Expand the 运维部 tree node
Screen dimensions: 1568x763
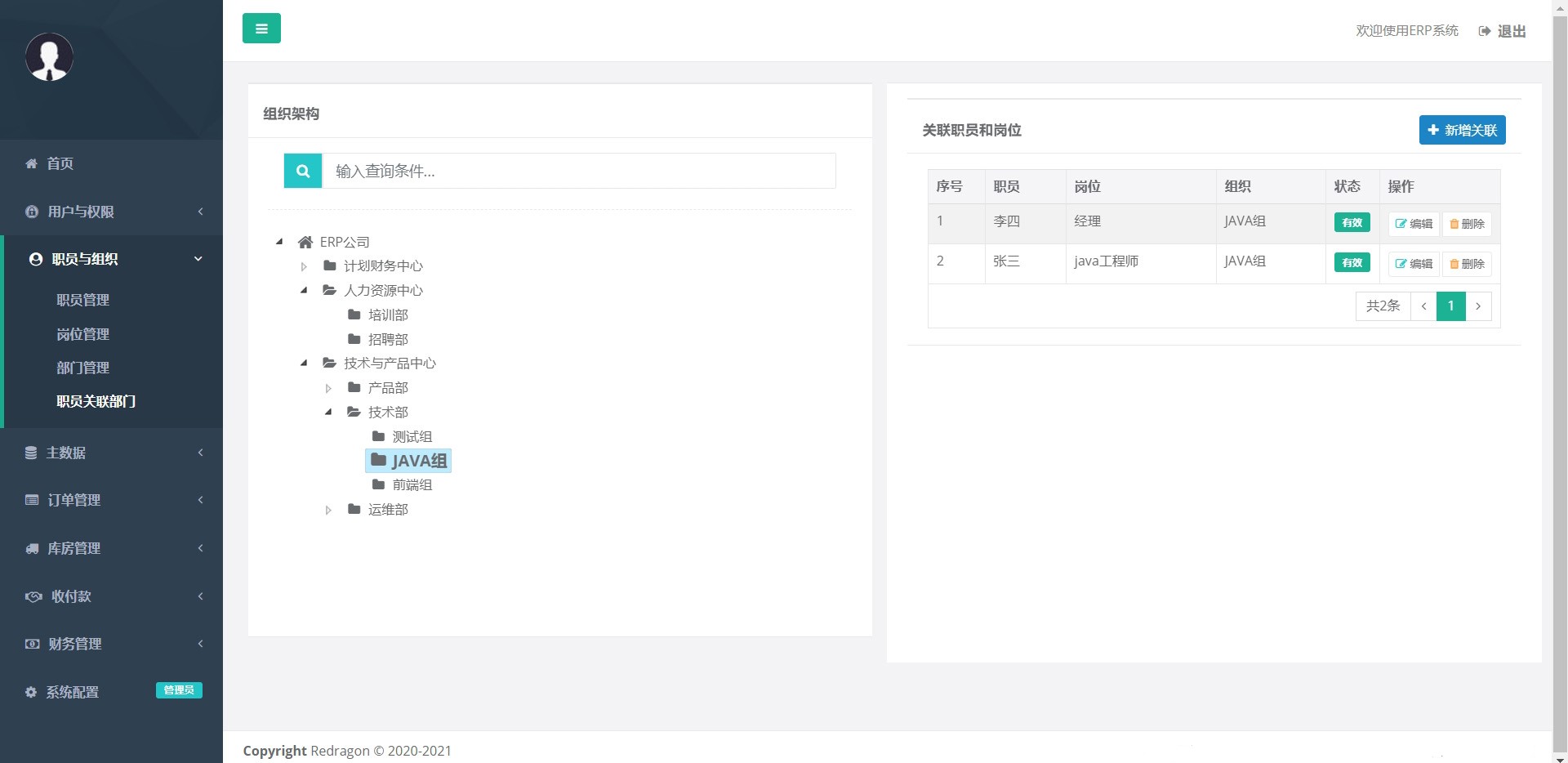(x=329, y=509)
